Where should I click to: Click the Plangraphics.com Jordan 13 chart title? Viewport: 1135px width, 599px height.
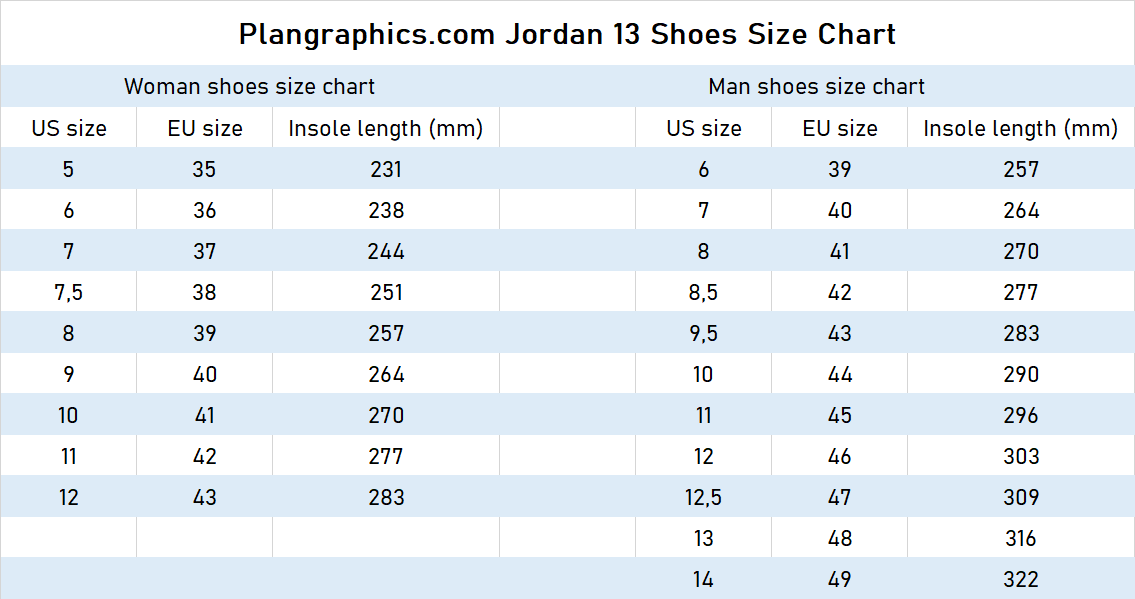567,34
